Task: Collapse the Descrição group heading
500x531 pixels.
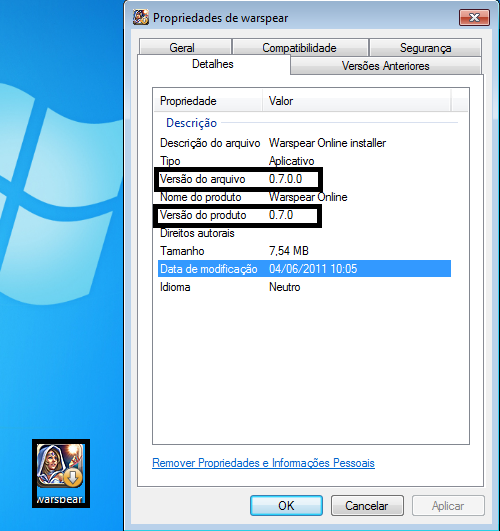Action: click(x=191, y=123)
